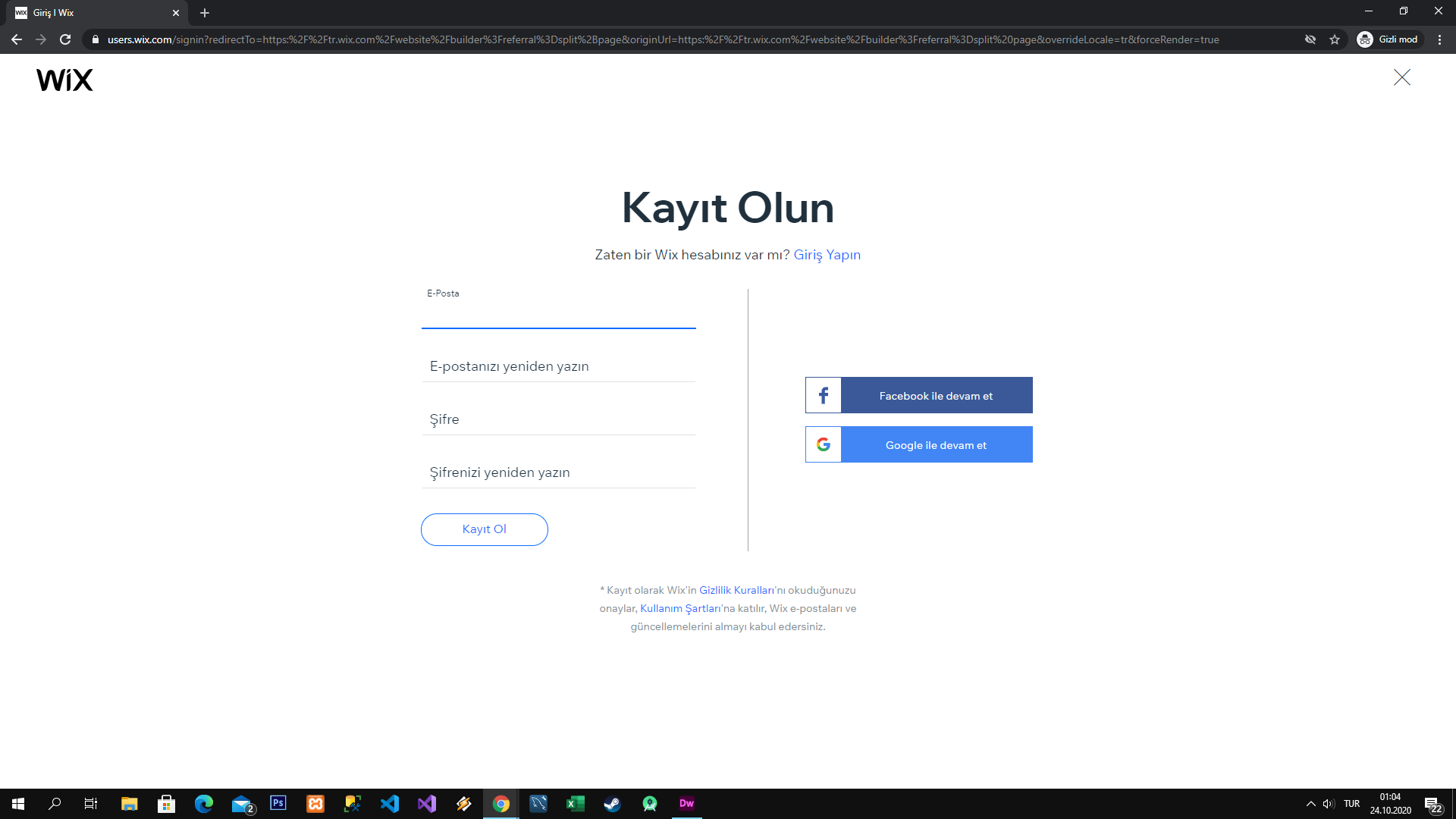This screenshot has width=1456, height=819.
Task: Click the Şifrenizi yeniden yazın field
Action: point(559,472)
